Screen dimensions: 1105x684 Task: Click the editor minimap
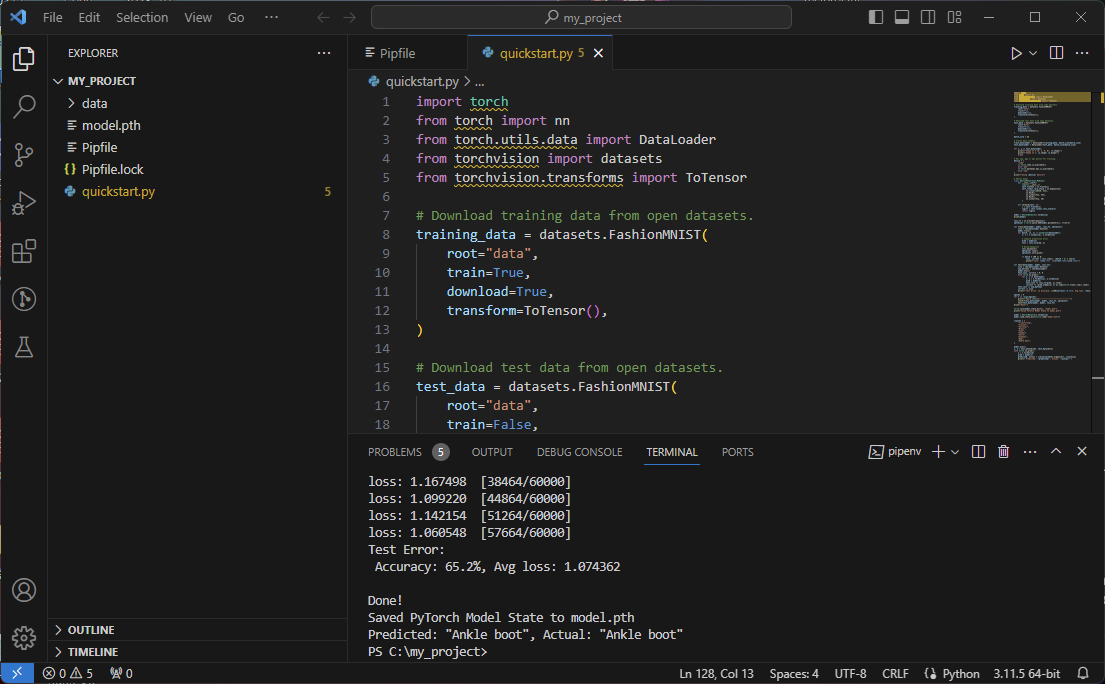[x=1052, y=225]
